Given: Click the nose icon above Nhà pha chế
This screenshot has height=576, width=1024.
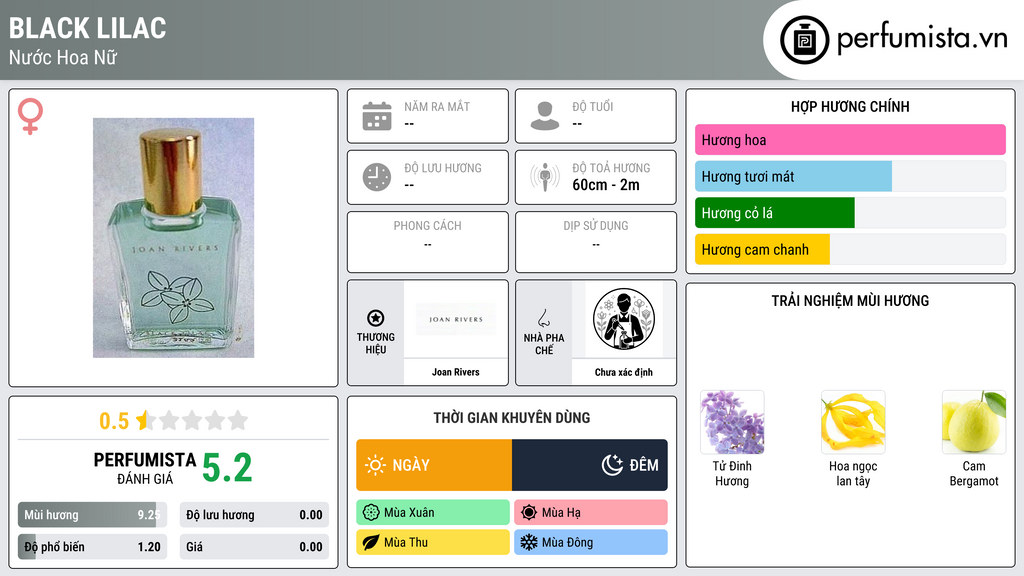Looking at the screenshot, I should point(543,318).
